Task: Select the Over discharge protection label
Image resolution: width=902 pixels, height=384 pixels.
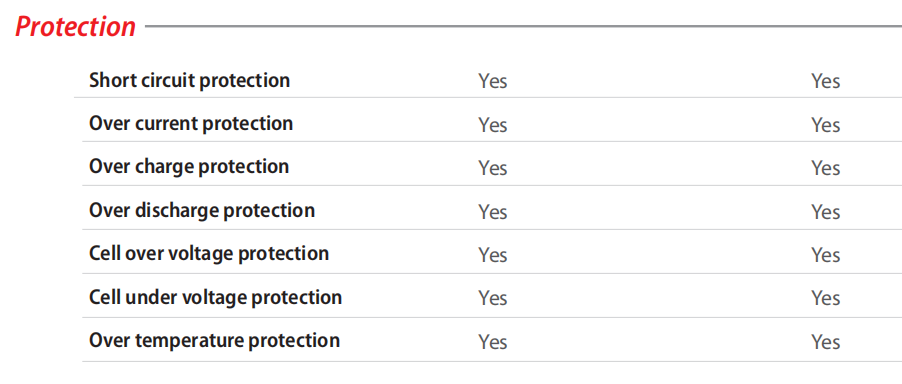Action: click(x=202, y=210)
